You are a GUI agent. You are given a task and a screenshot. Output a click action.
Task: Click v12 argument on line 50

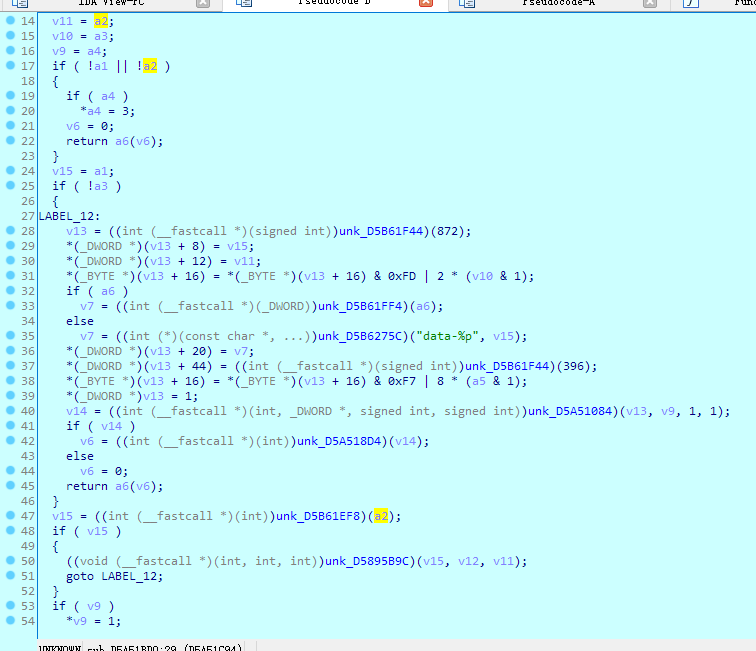(x=468, y=561)
